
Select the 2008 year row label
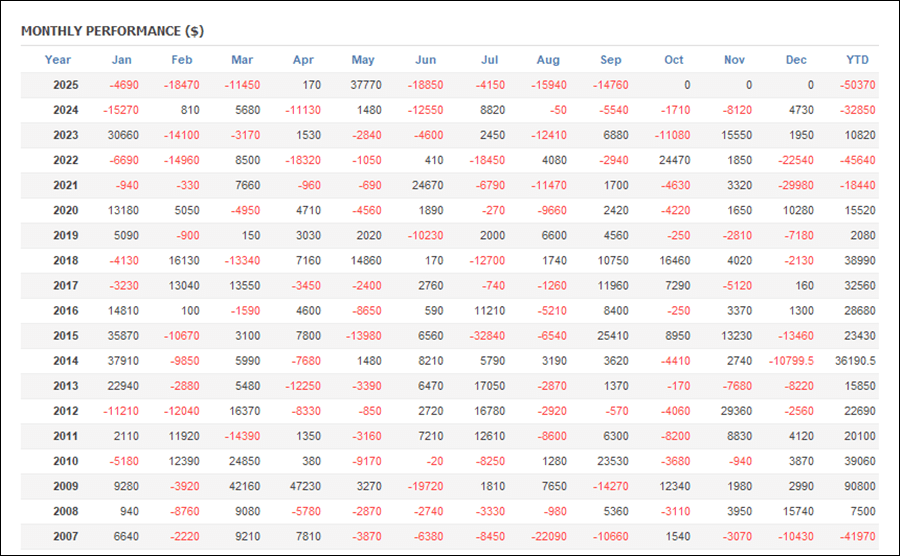click(x=65, y=511)
